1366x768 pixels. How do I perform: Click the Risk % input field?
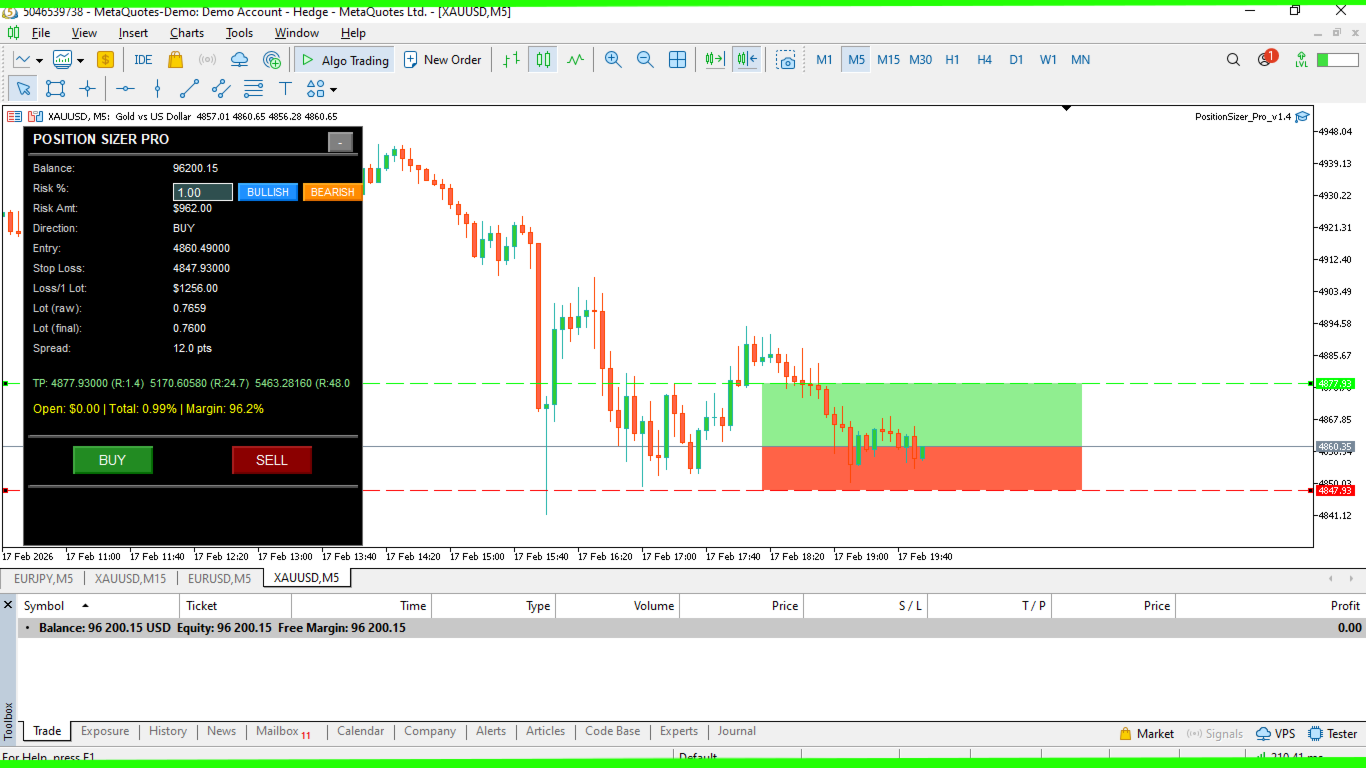click(203, 192)
